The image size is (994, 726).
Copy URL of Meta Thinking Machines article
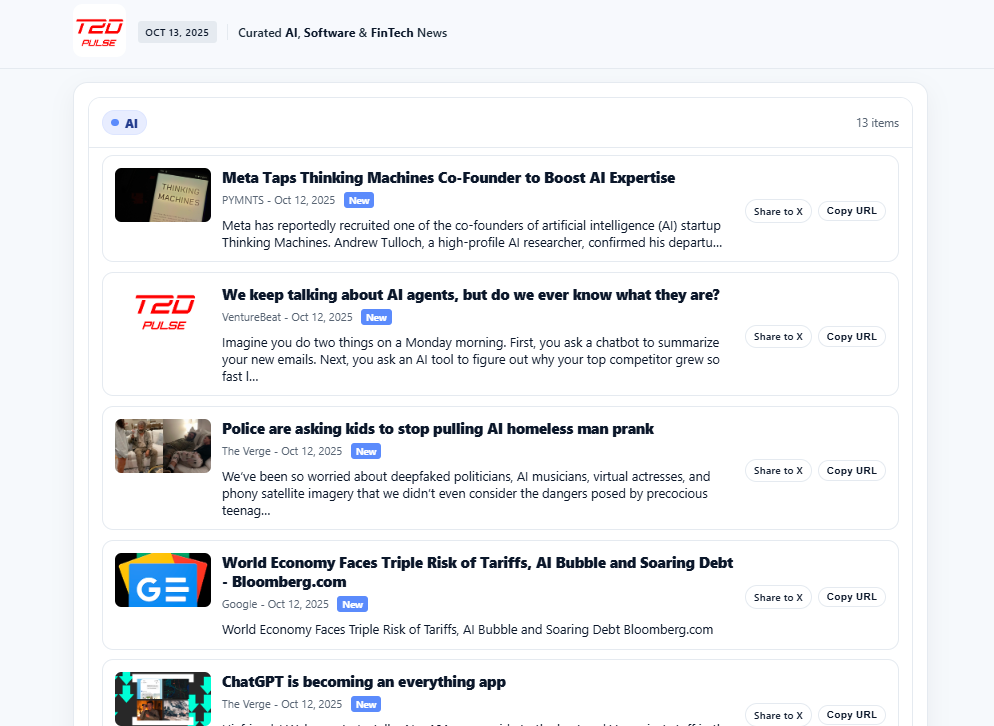click(x=851, y=211)
